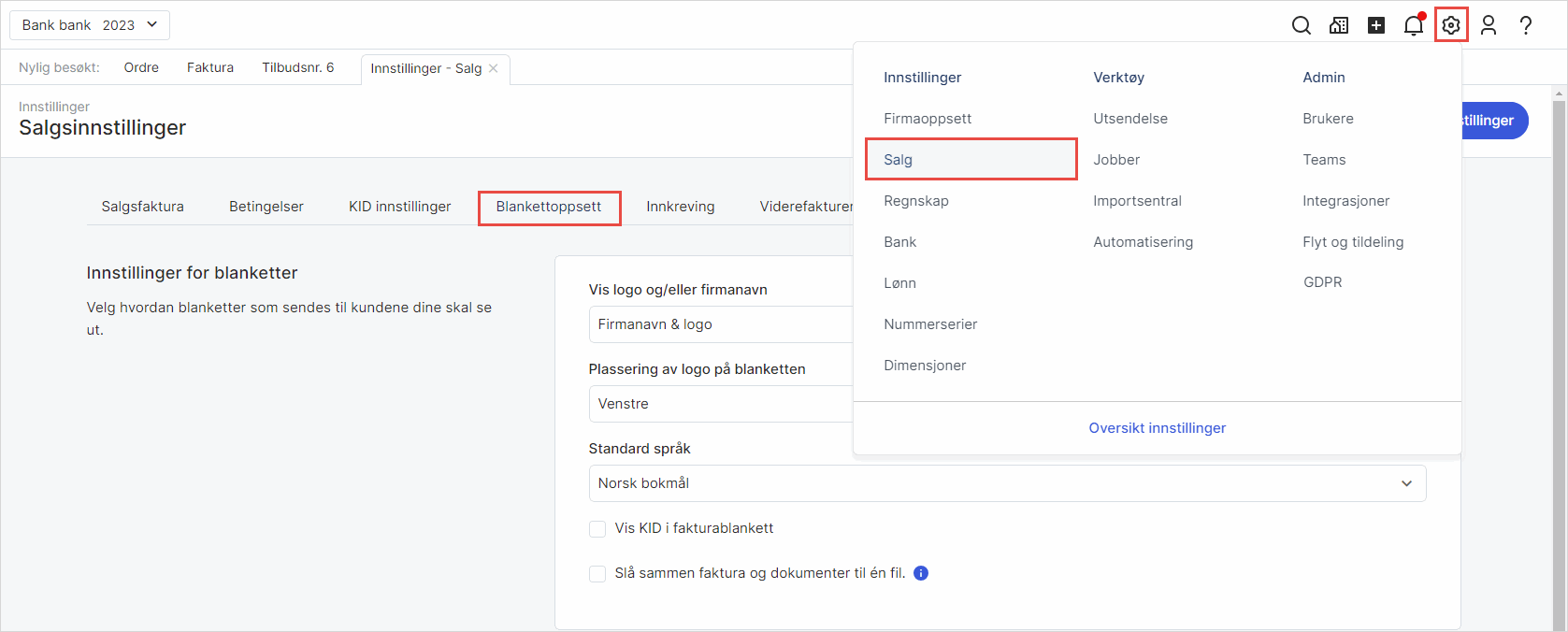Open the search magnifier icon
This screenshot has width=1568, height=632.
coord(1301,25)
